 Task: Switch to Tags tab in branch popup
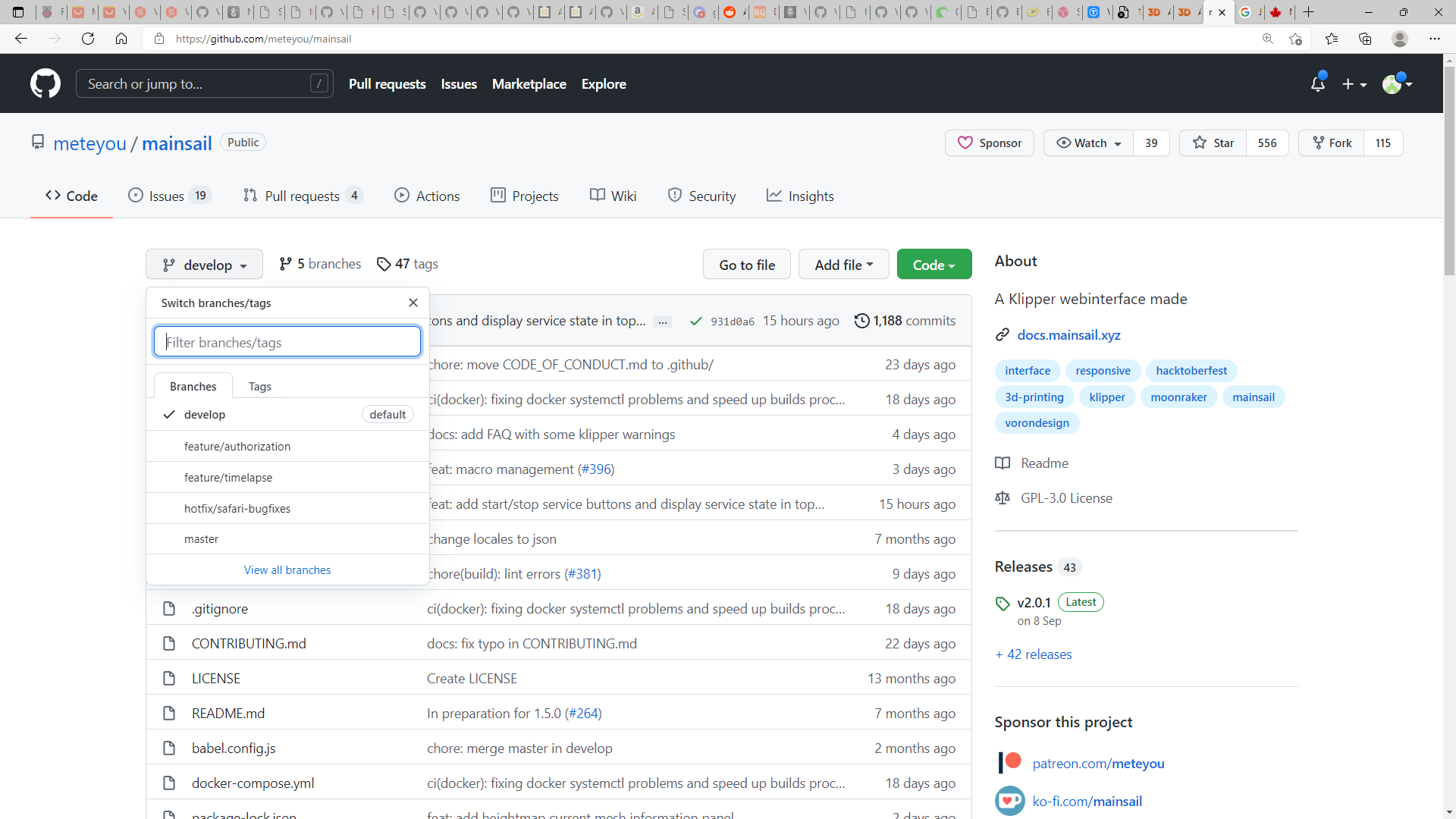260,386
